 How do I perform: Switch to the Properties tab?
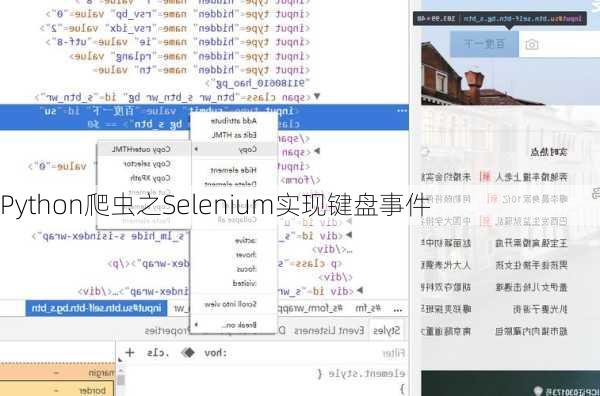pos(168,331)
